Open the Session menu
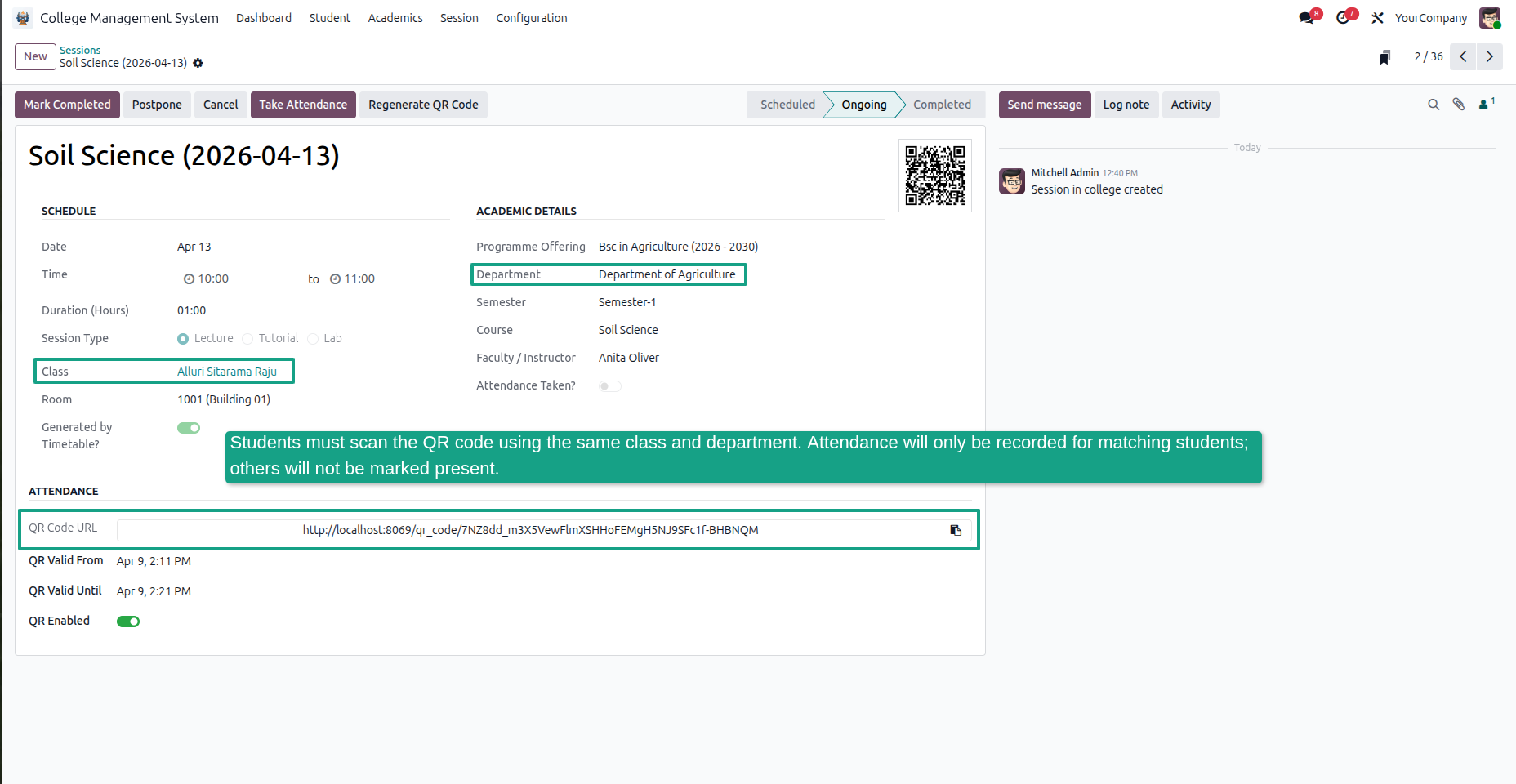The image size is (1516, 784). (459, 18)
